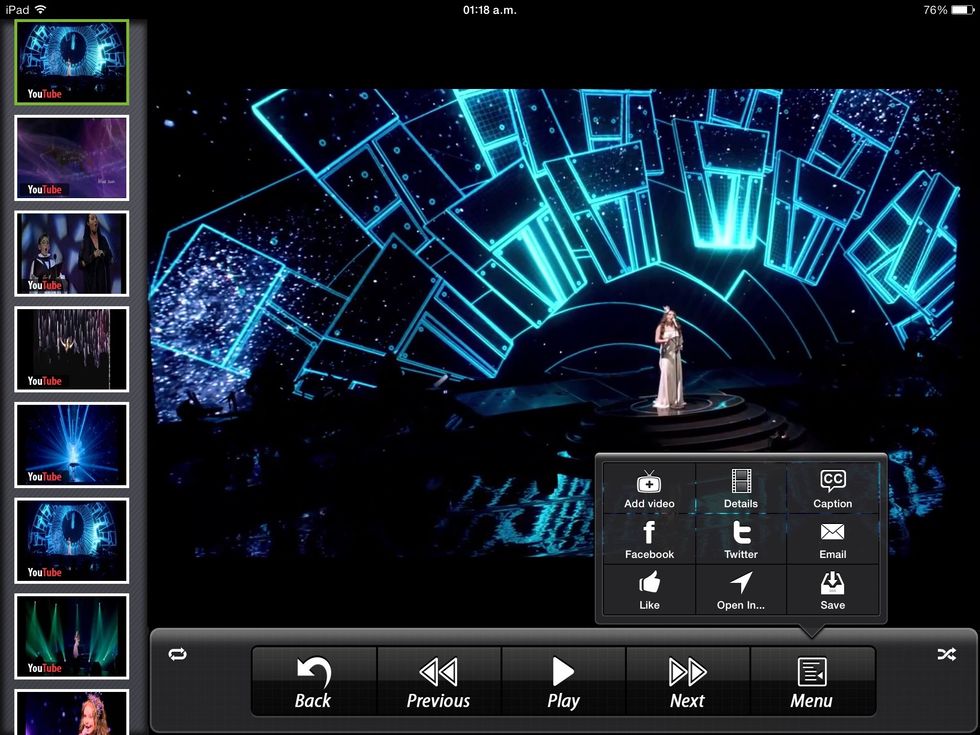
Task: Toggle shuffle mode on playback bar
Action: [x=946, y=654]
